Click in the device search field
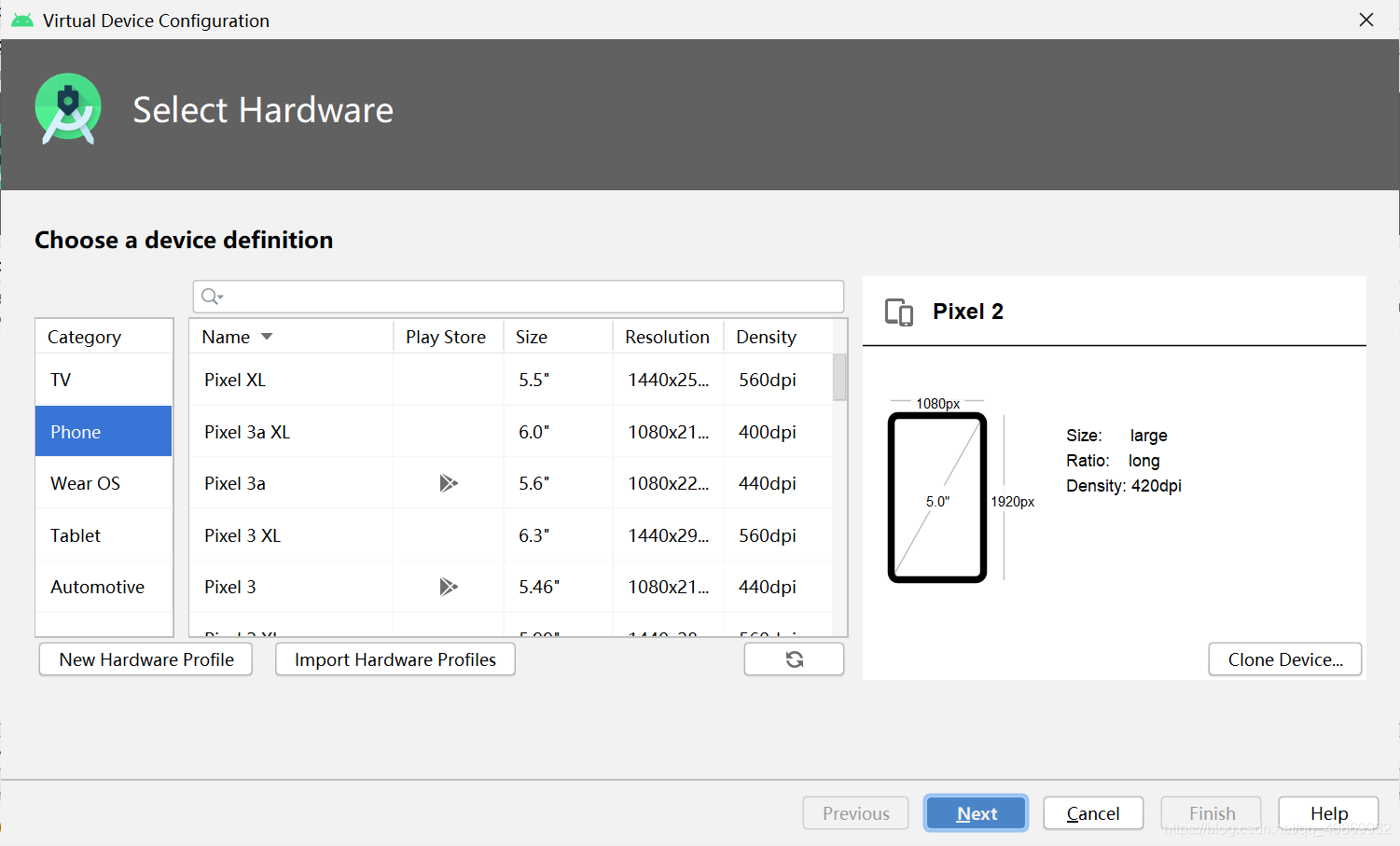This screenshot has height=846, width=1400. (x=519, y=297)
